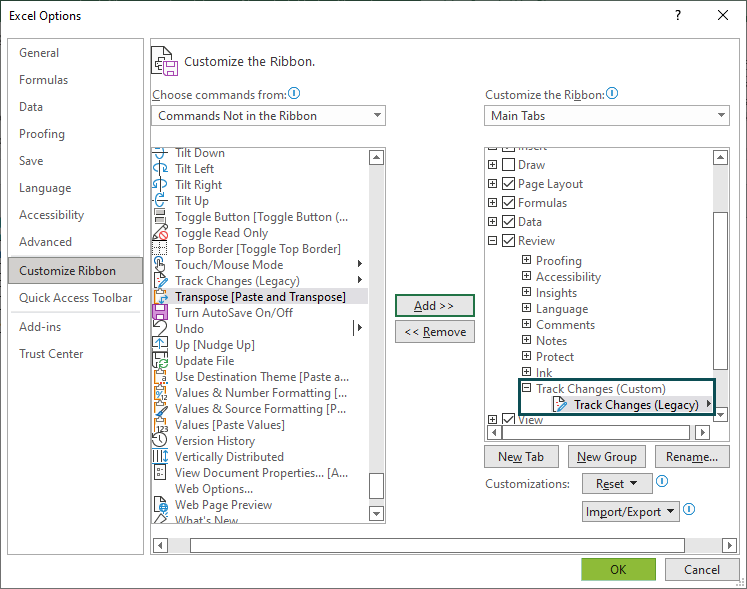Confirm with the OK button
Viewport: 747px width, 589px height.
[x=618, y=569]
